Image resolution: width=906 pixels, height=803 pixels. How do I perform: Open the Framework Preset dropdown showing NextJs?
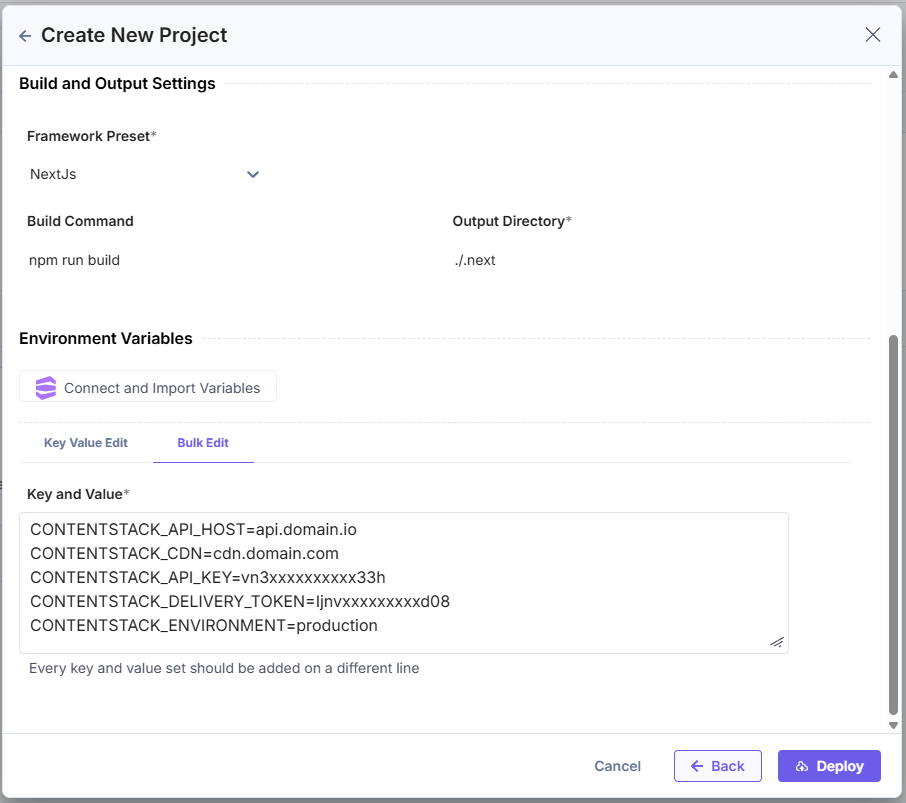point(145,174)
